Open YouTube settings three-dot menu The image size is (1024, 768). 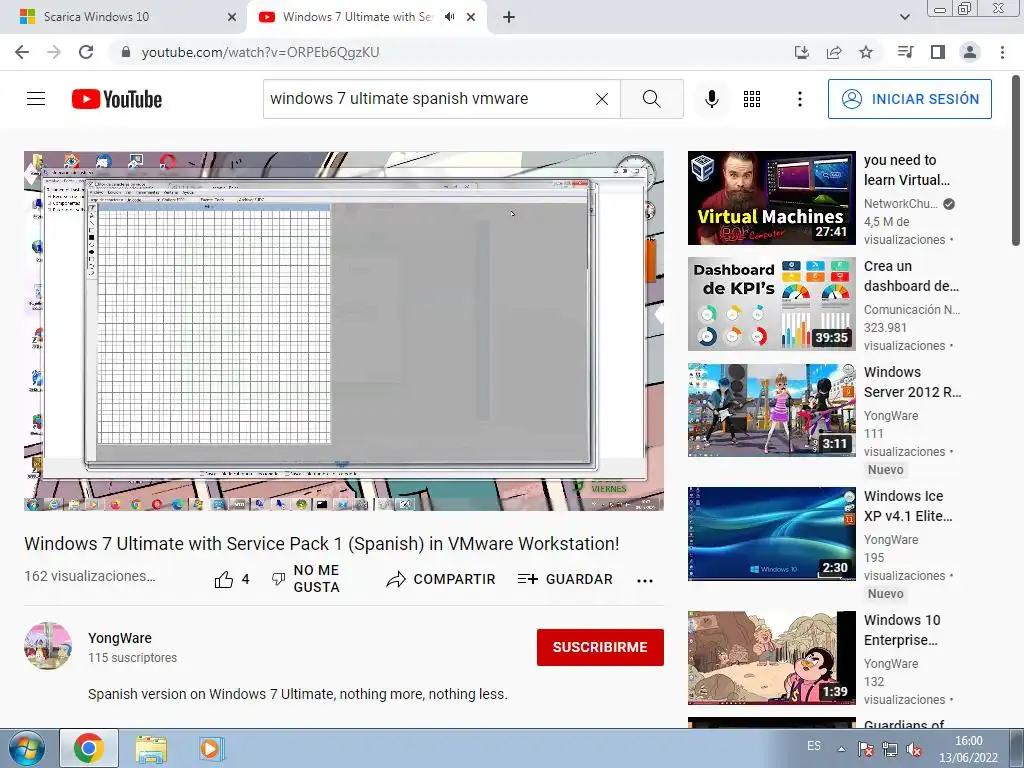pos(800,99)
